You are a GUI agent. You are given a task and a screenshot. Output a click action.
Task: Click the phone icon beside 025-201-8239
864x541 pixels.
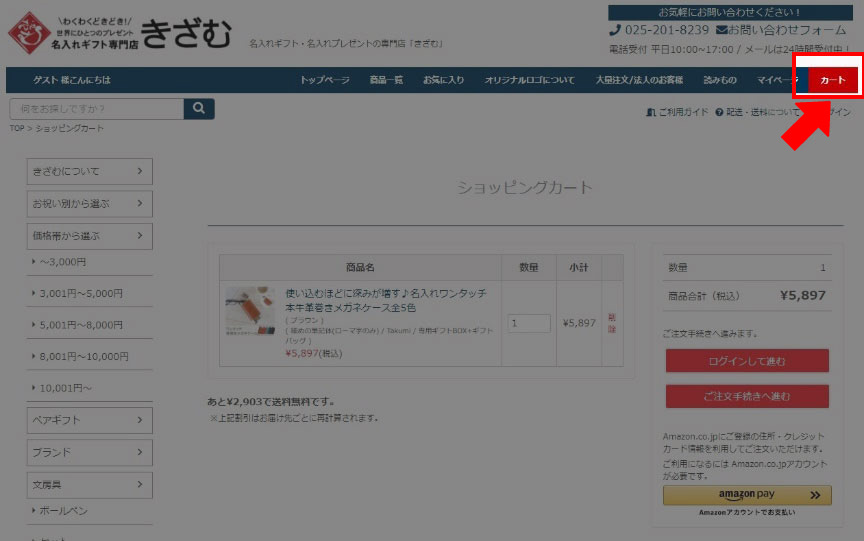tap(615, 30)
